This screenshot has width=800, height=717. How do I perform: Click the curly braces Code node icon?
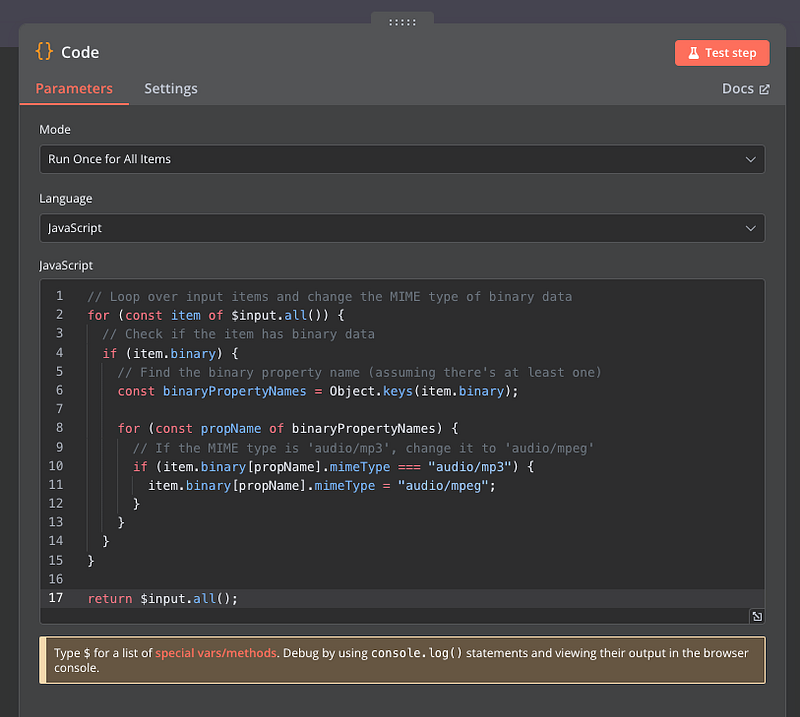point(44,52)
